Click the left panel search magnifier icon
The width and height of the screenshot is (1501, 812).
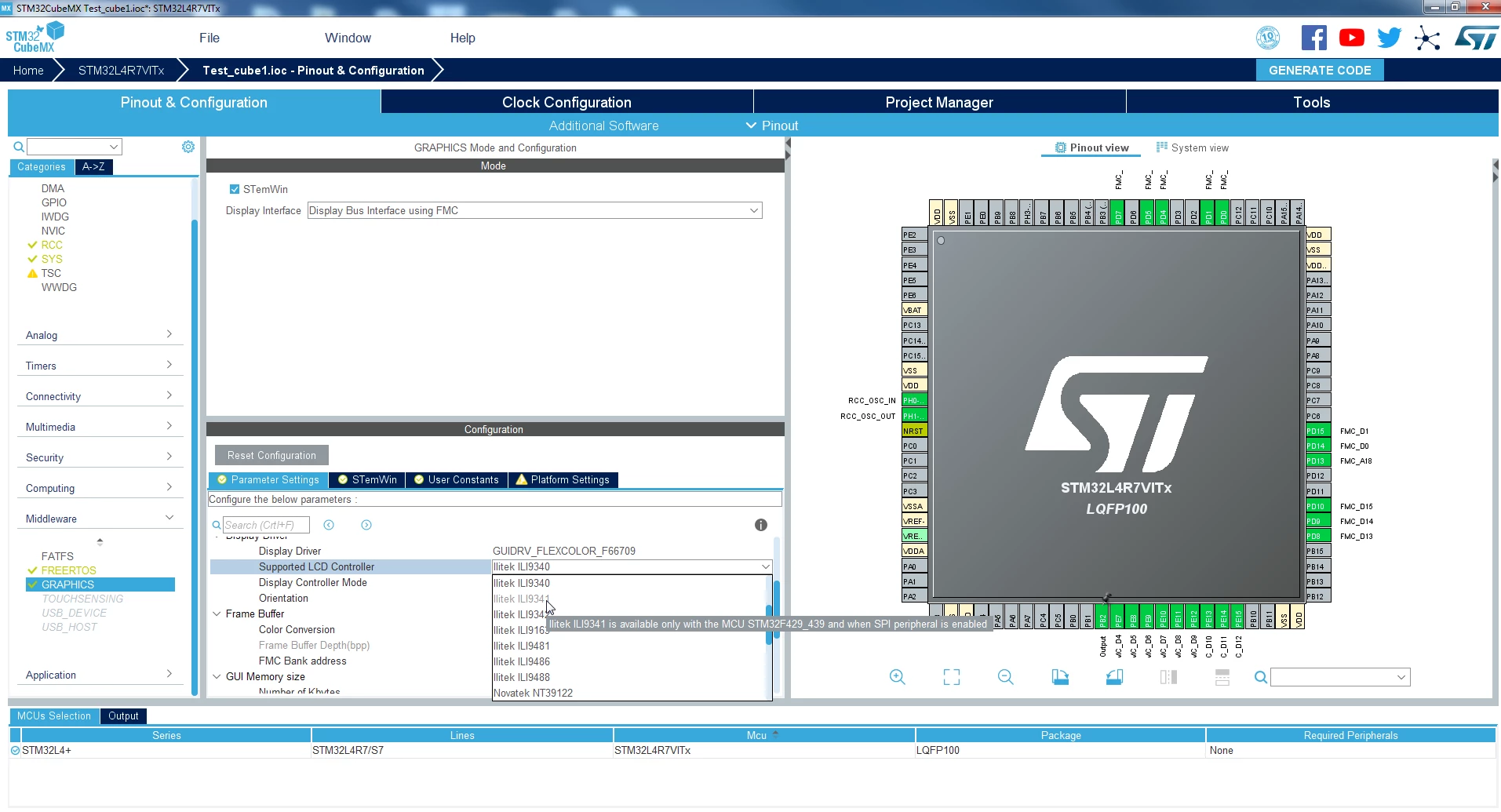pos(19,147)
